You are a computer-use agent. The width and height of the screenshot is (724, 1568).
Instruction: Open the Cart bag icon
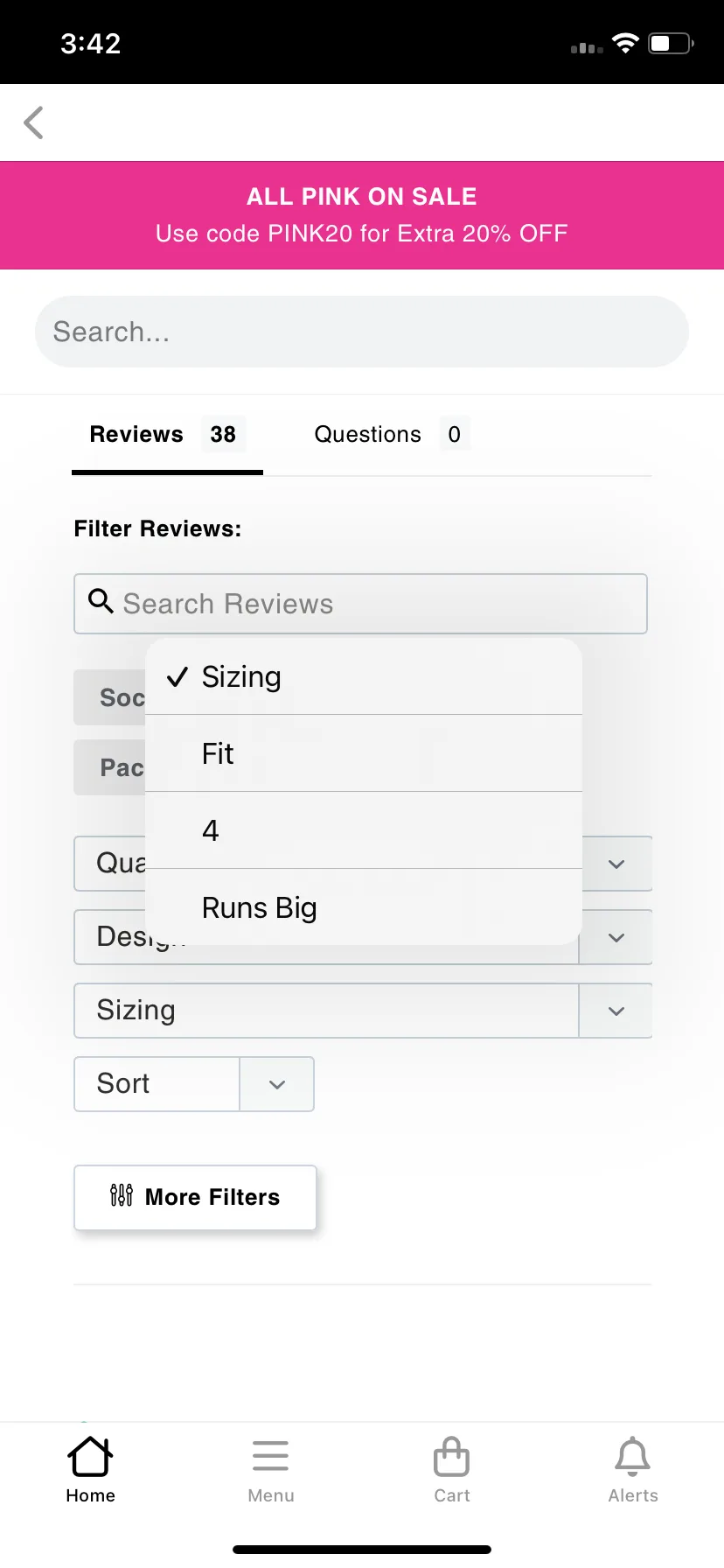tap(451, 1457)
